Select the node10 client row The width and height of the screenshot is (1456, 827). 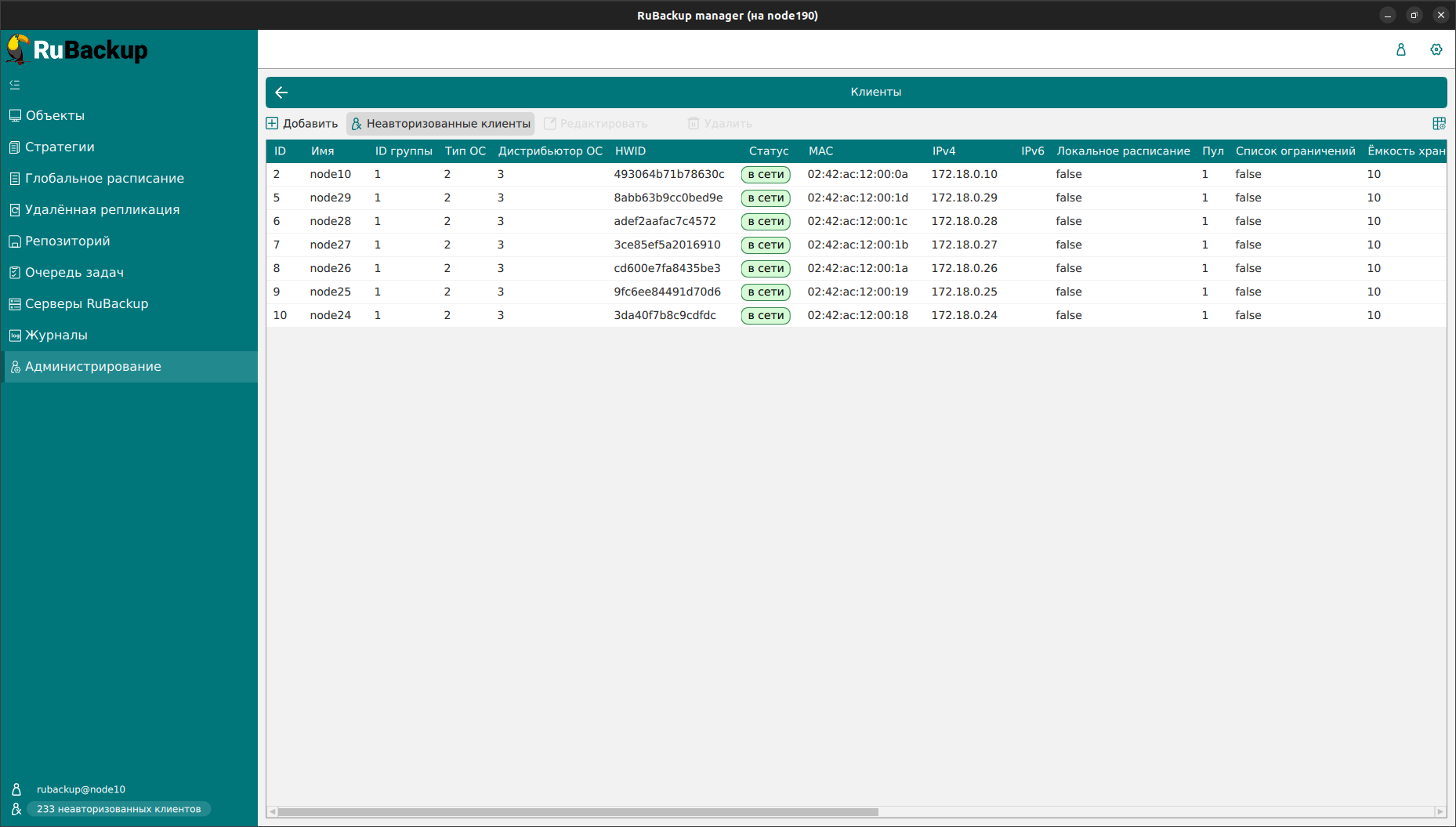[x=330, y=174]
